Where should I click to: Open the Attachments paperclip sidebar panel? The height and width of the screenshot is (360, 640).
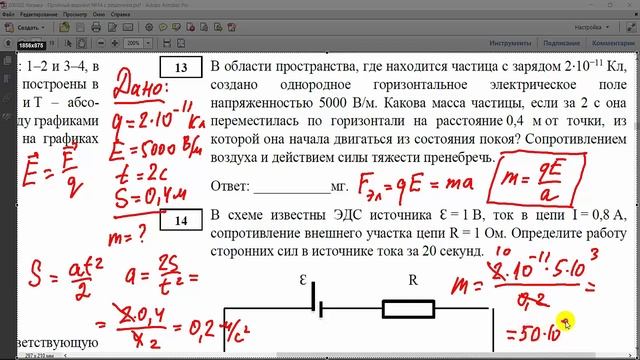click(7, 98)
